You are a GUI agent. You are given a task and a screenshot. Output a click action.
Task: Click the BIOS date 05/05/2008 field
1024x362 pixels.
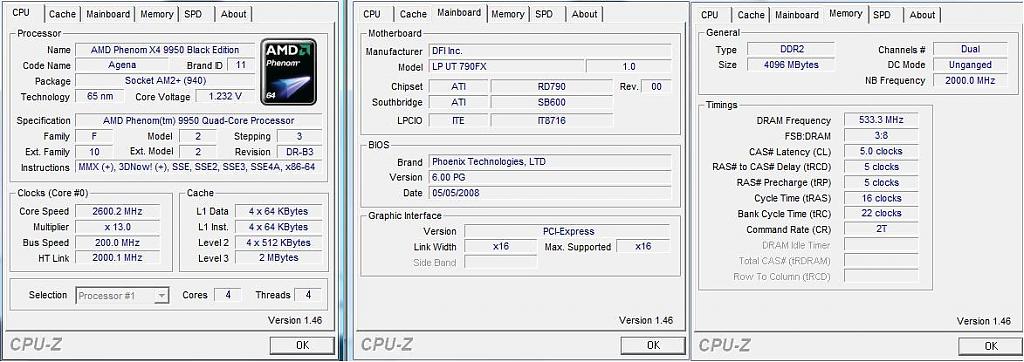[x=549, y=193]
